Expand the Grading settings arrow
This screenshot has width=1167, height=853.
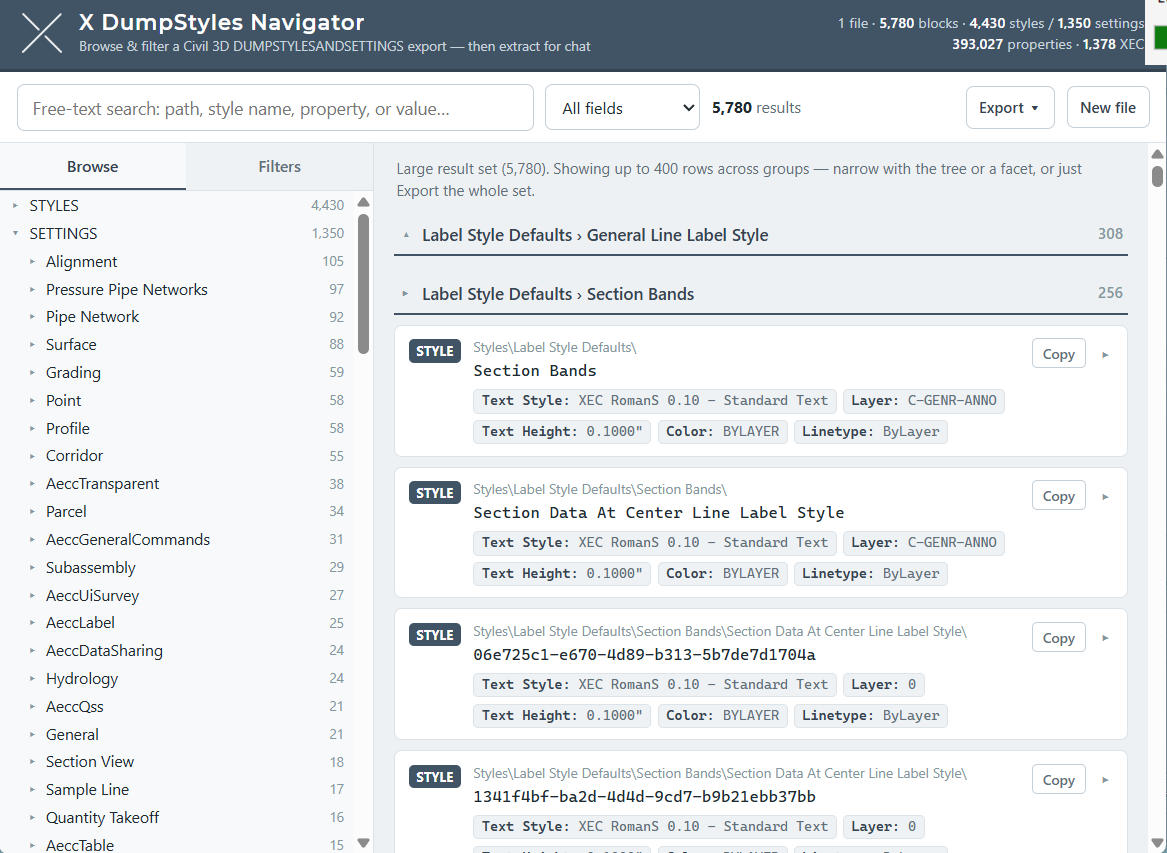[x=32, y=373]
